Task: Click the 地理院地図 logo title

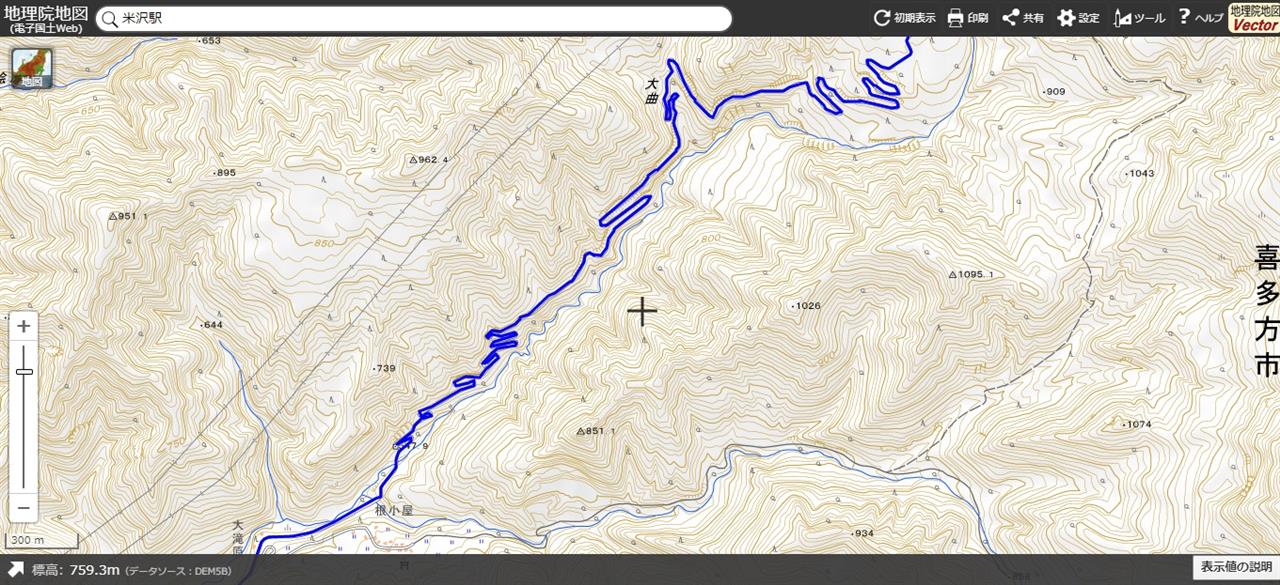Action: (x=45, y=18)
